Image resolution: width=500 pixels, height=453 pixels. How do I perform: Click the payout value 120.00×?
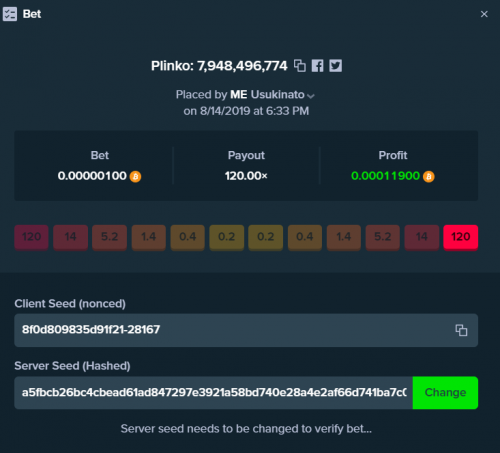246,176
